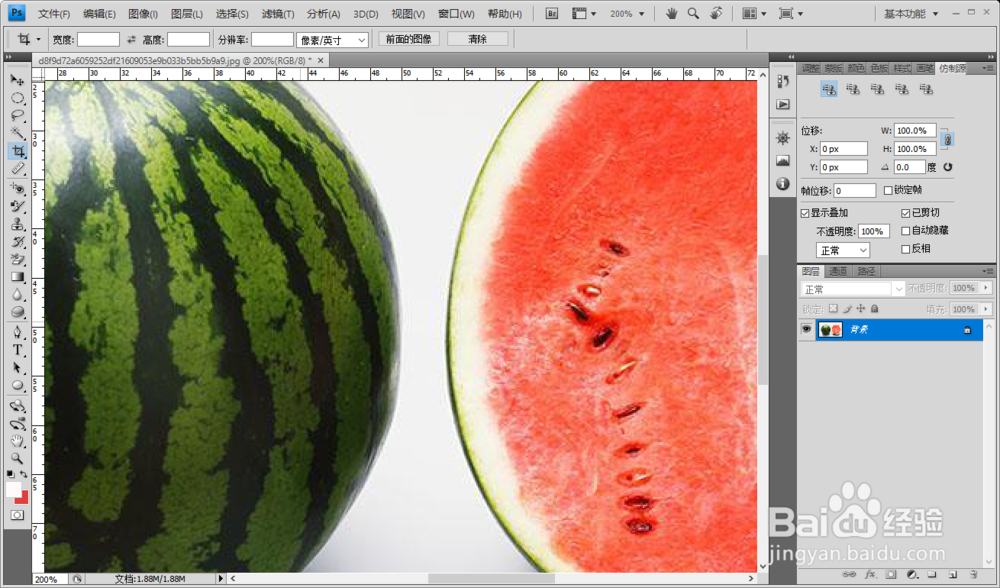Click the 前面的图像 button
This screenshot has height=588, width=1000.
[409, 39]
